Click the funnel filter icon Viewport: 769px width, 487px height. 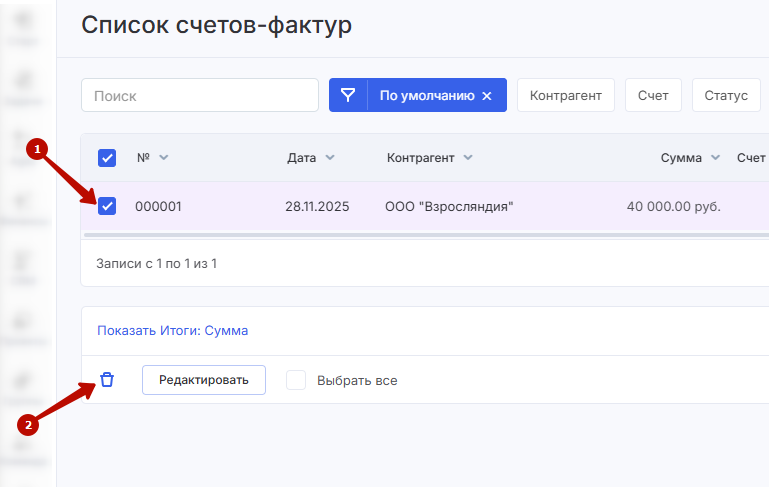[348, 96]
